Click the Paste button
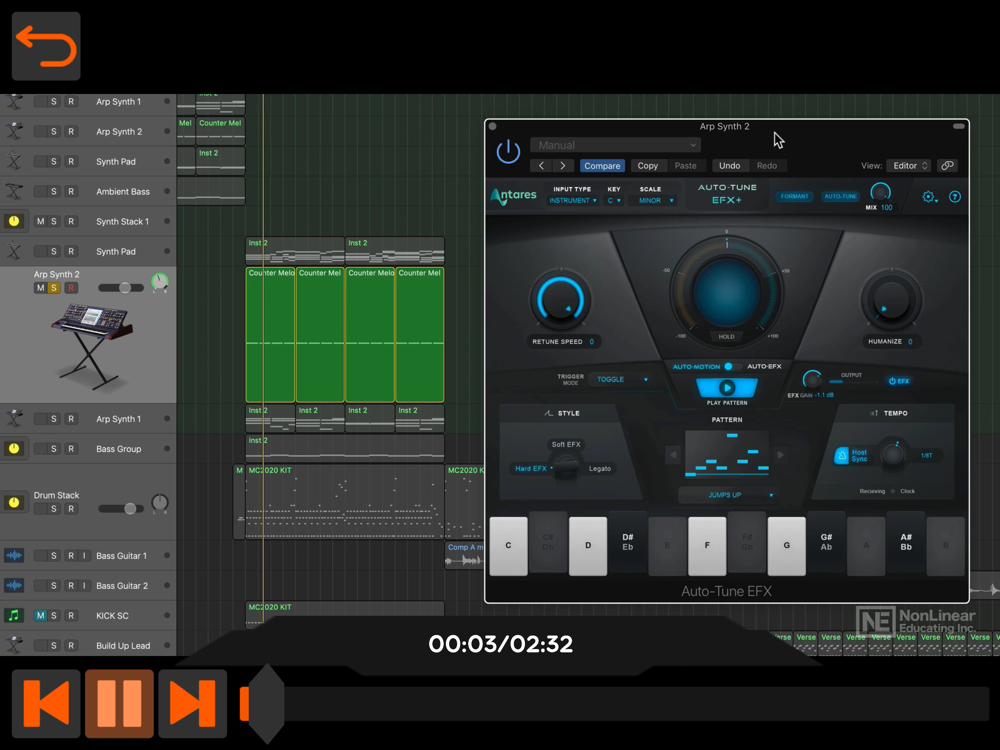Image resolution: width=1000 pixels, height=750 pixels. pyautogui.click(x=686, y=166)
